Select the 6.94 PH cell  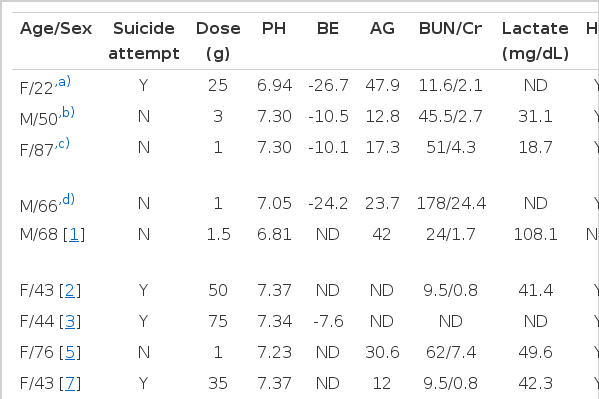[x=274, y=86]
